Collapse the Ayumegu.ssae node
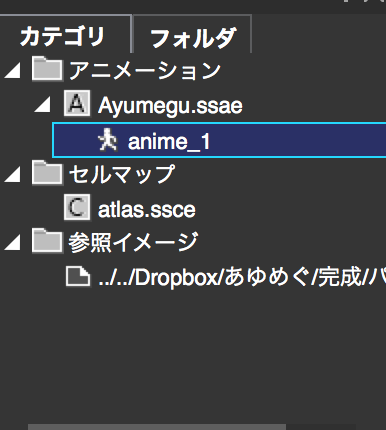This screenshot has width=386, height=430. pyautogui.click(x=42, y=105)
